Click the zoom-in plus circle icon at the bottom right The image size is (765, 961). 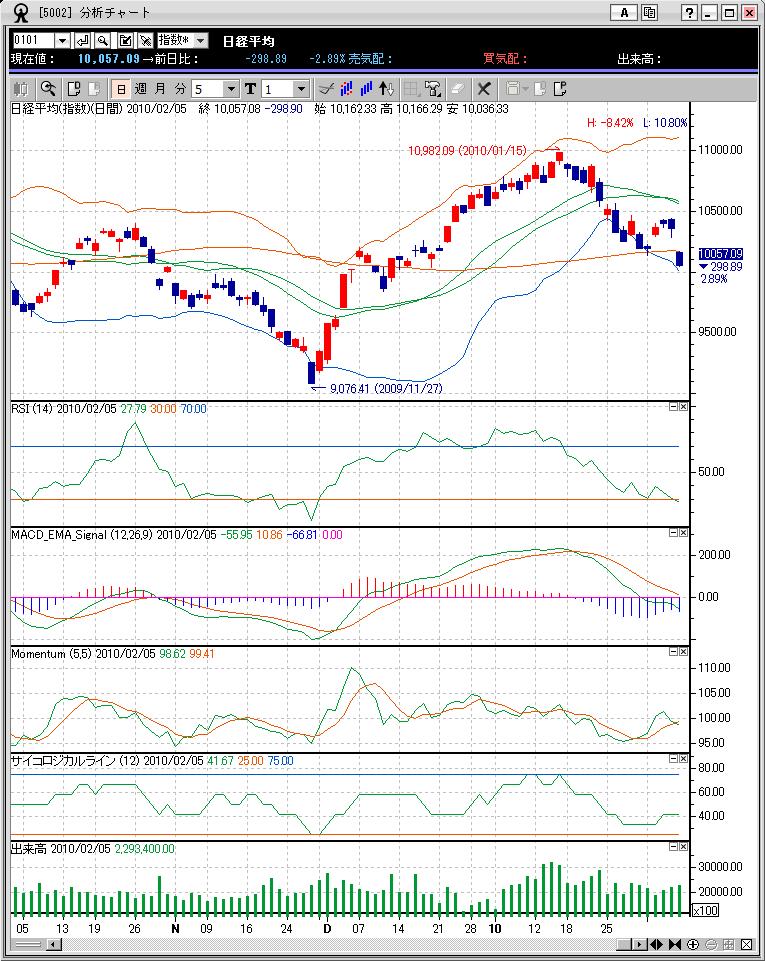point(694,944)
